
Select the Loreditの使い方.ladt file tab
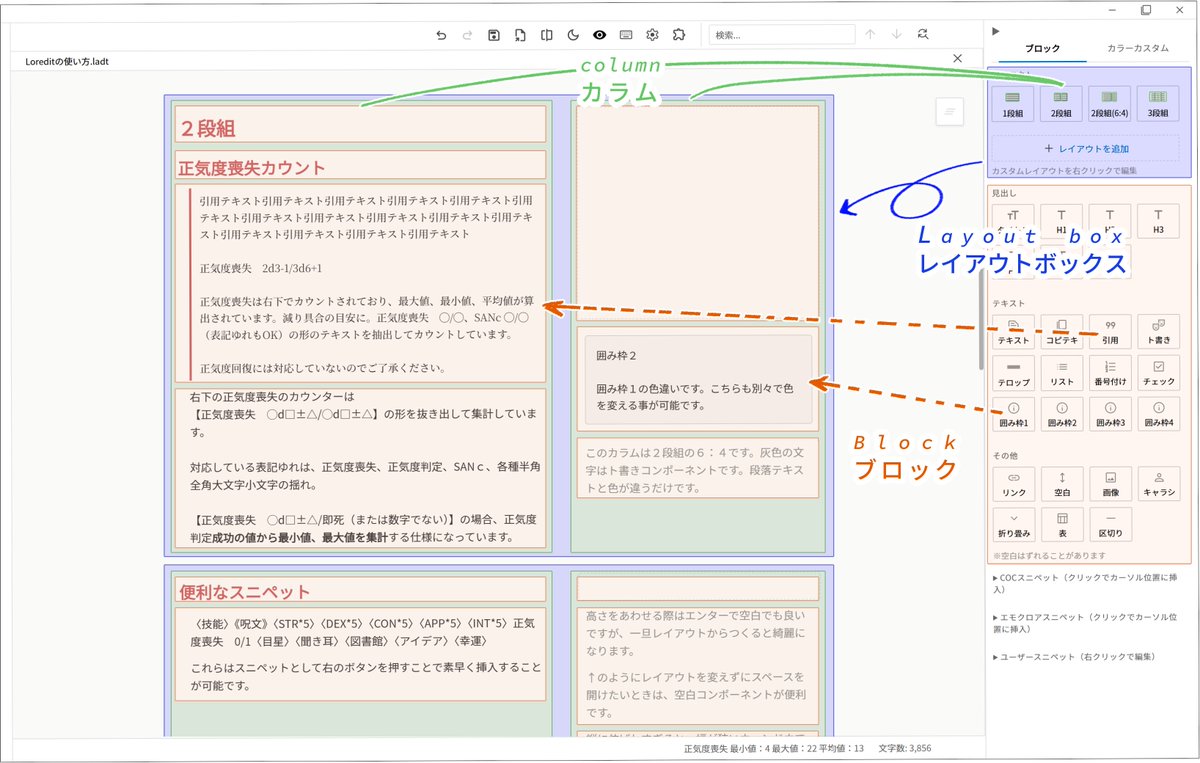pyautogui.click(x=68, y=61)
